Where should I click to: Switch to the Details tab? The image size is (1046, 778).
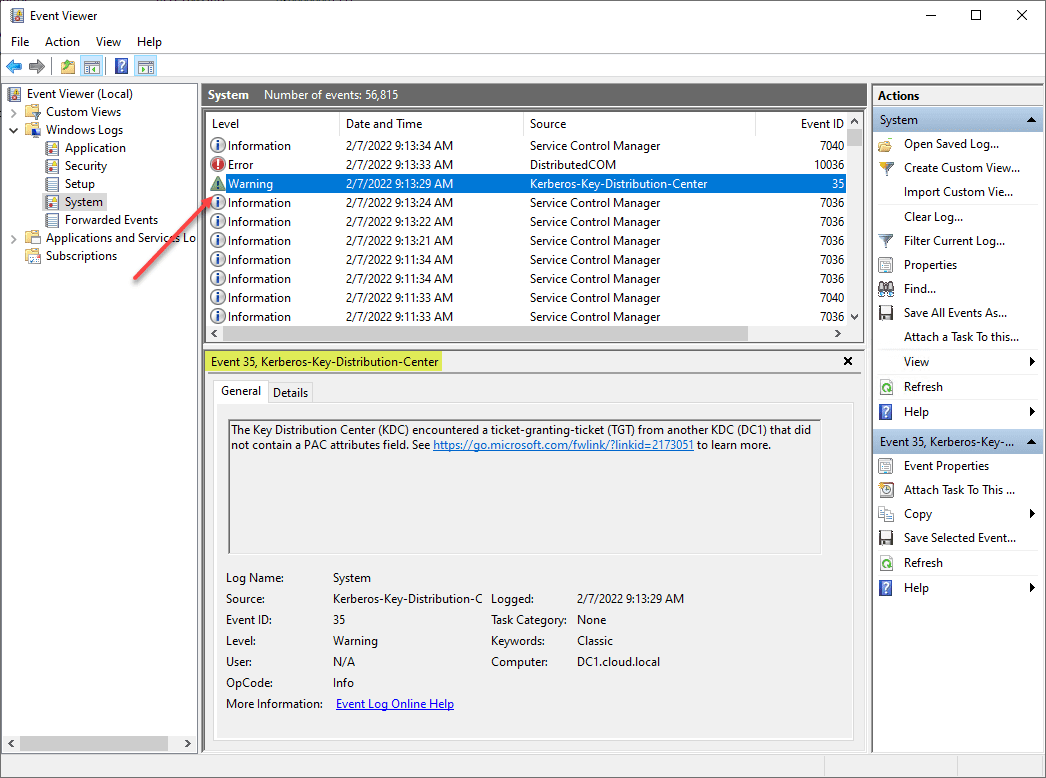pos(290,393)
